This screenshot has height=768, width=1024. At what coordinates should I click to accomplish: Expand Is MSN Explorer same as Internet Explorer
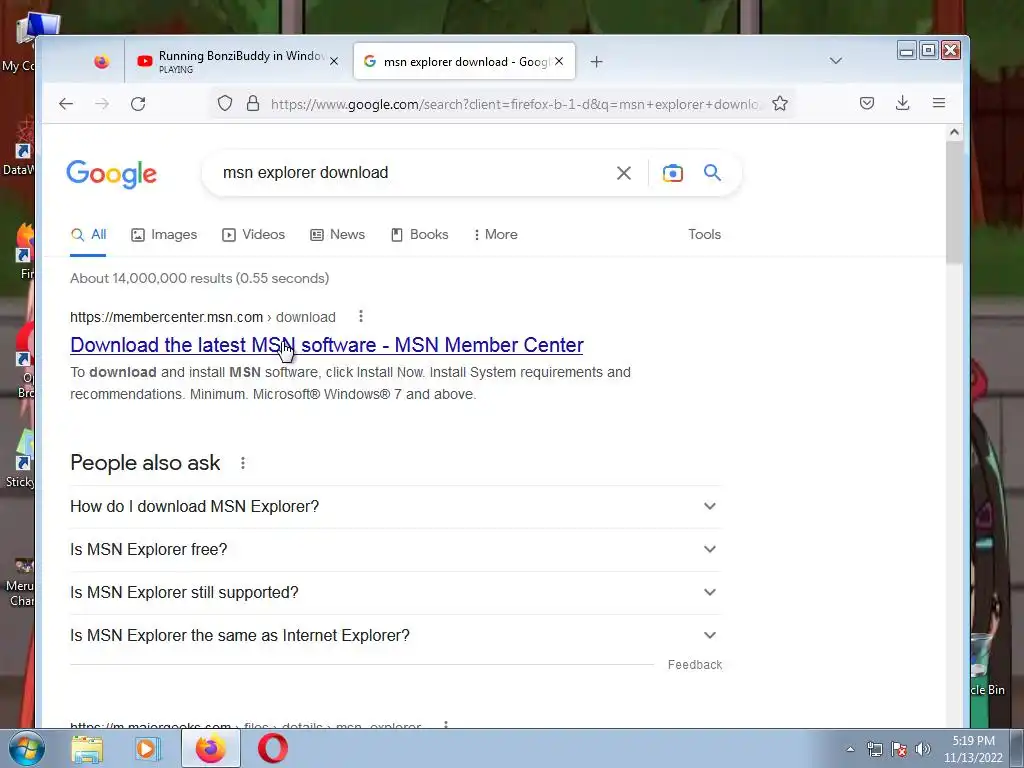coord(394,635)
